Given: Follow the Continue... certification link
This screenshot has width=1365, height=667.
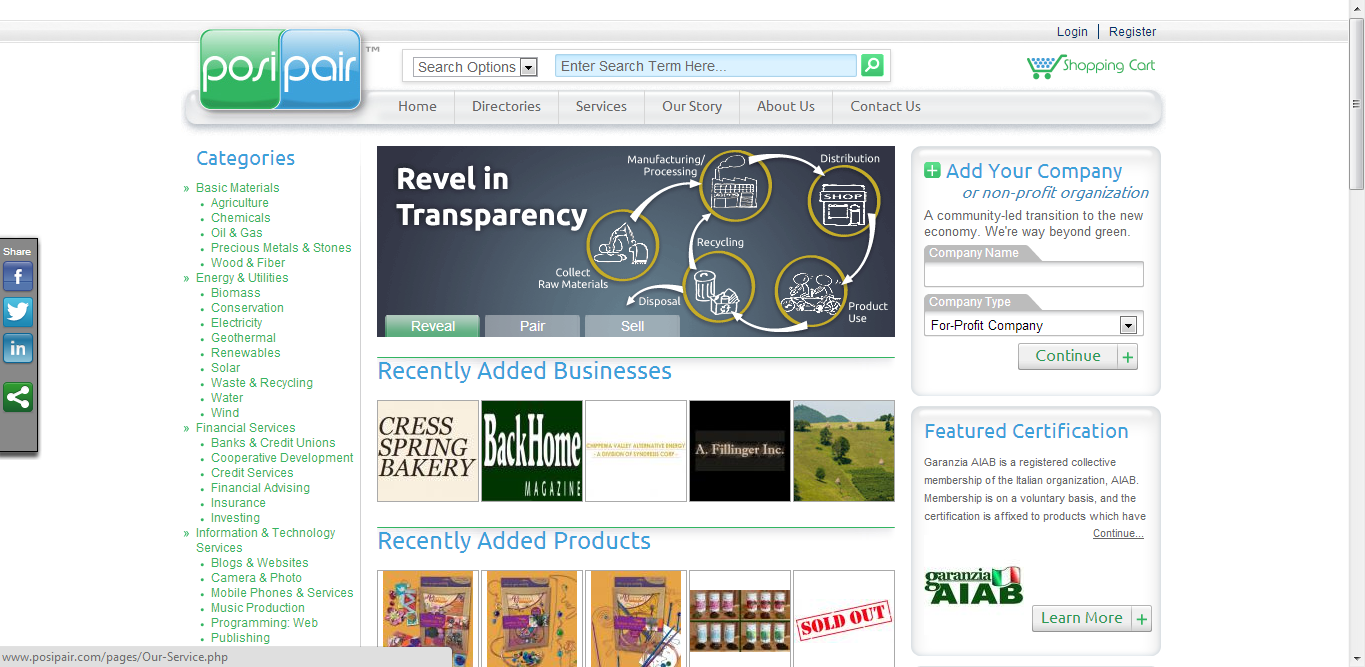Looking at the screenshot, I should click(x=1118, y=534).
